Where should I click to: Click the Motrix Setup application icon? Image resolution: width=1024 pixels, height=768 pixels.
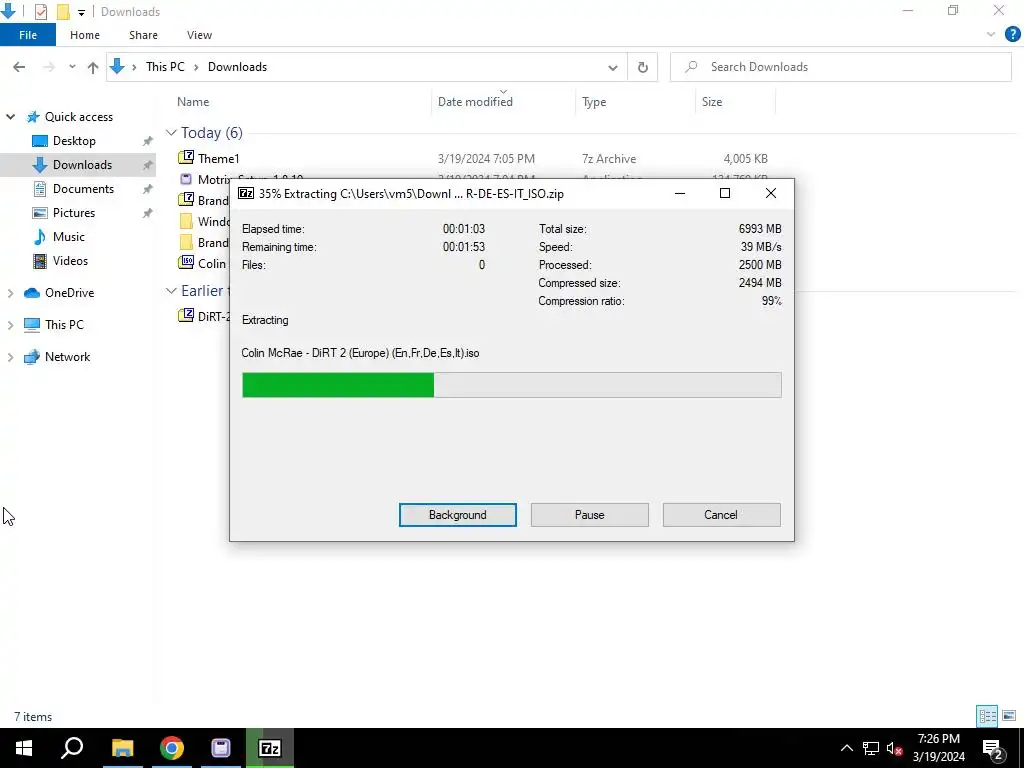coord(186,179)
